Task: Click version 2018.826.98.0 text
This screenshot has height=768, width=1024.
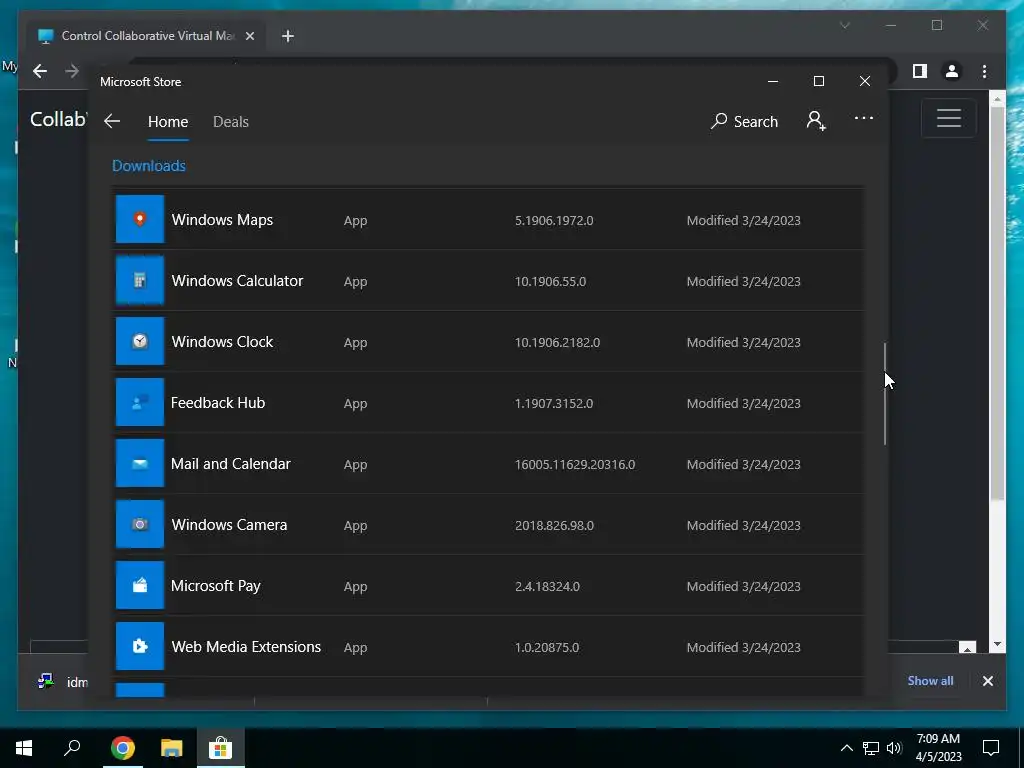Action: click(554, 526)
